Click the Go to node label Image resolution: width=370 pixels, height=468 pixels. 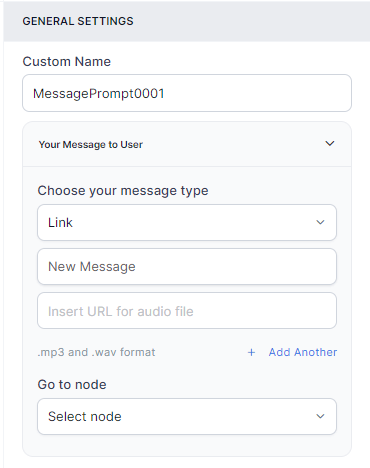(x=72, y=385)
